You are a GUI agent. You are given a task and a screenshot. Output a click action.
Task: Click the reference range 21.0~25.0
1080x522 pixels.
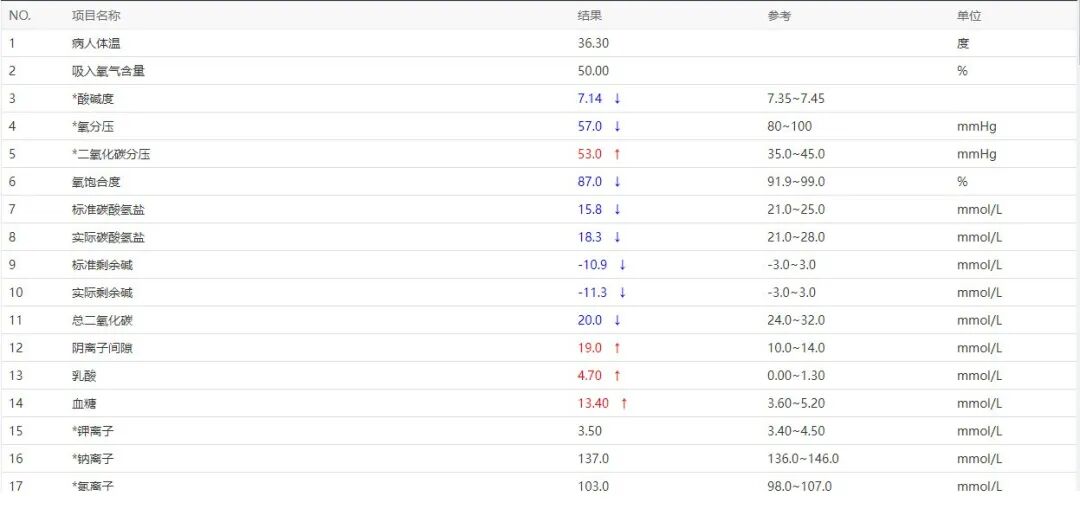click(796, 209)
